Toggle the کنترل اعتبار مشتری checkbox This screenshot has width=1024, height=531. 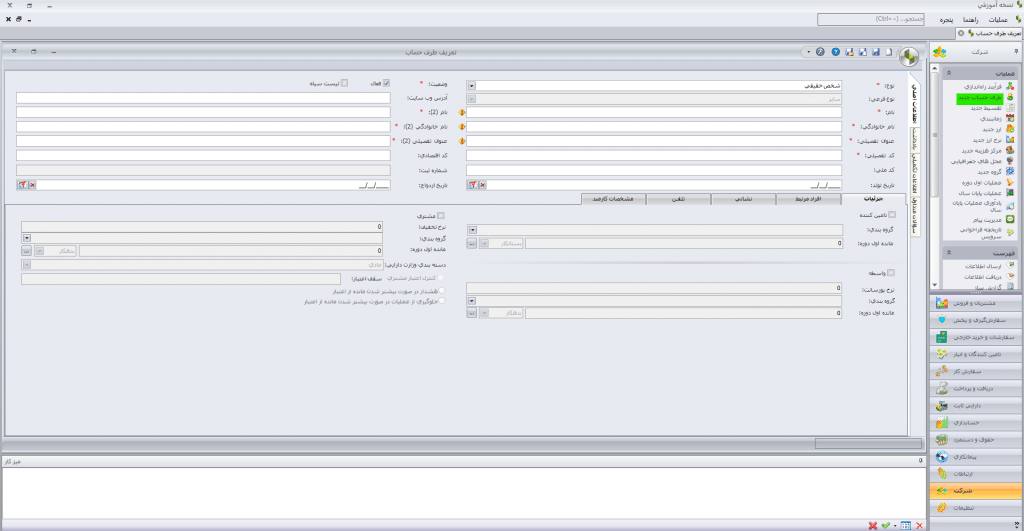pyautogui.click(x=441, y=278)
